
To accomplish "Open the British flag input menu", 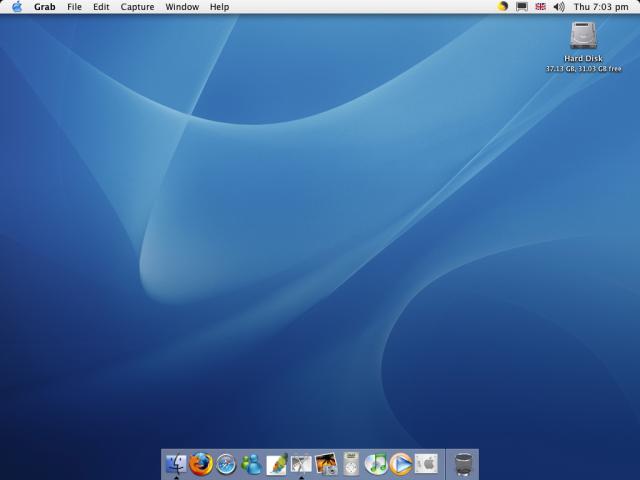I will point(540,7).
